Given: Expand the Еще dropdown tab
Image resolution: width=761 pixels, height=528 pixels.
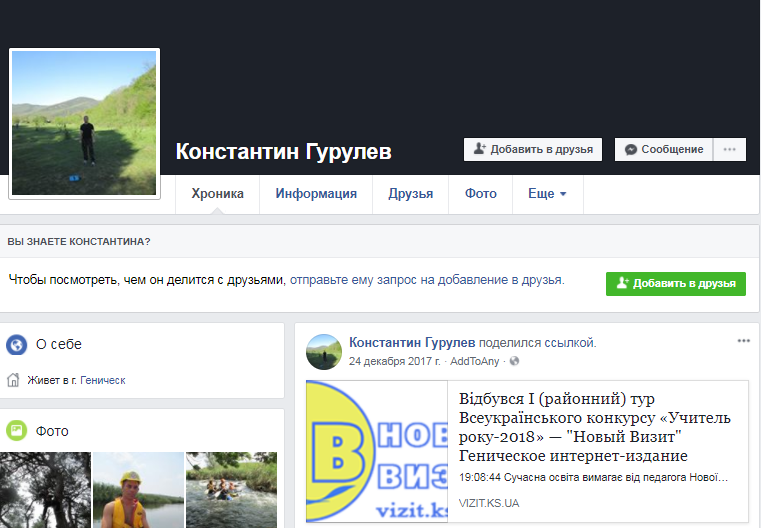Looking at the screenshot, I should click(x=547, y=194).
